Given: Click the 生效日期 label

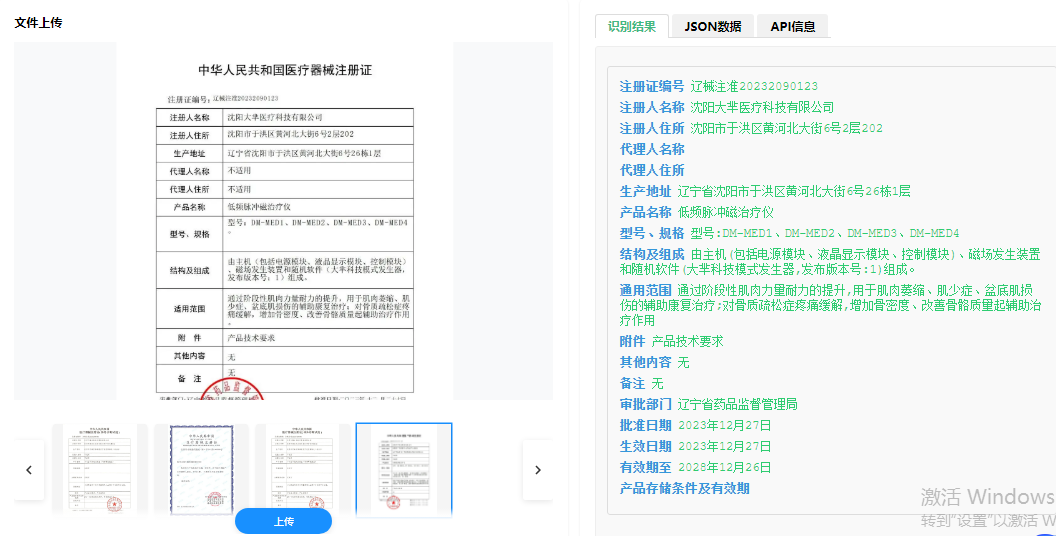Looking at the screenshot, I should (645, 446).
